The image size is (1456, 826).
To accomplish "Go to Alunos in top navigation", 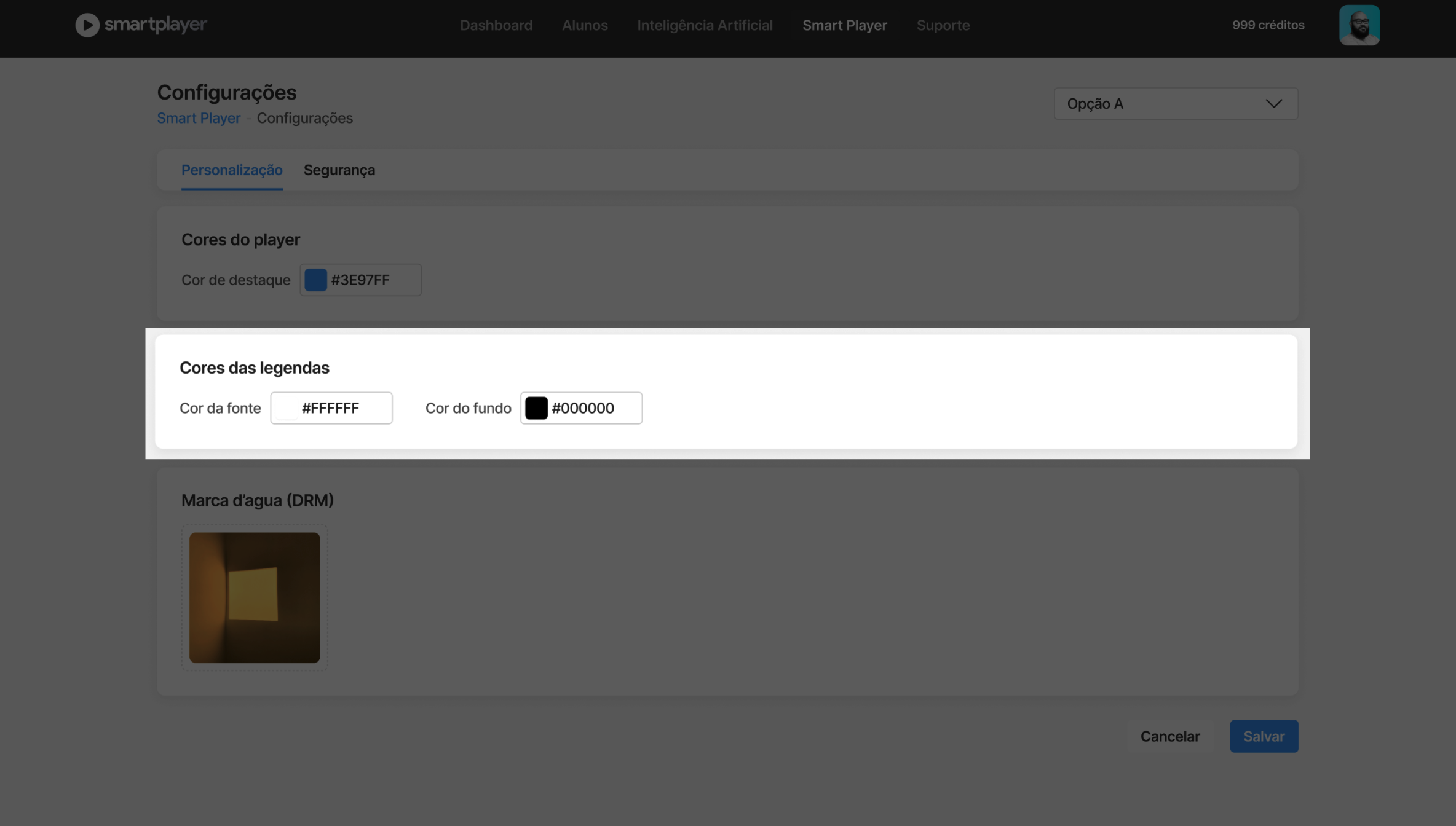I will click(584, 25).
